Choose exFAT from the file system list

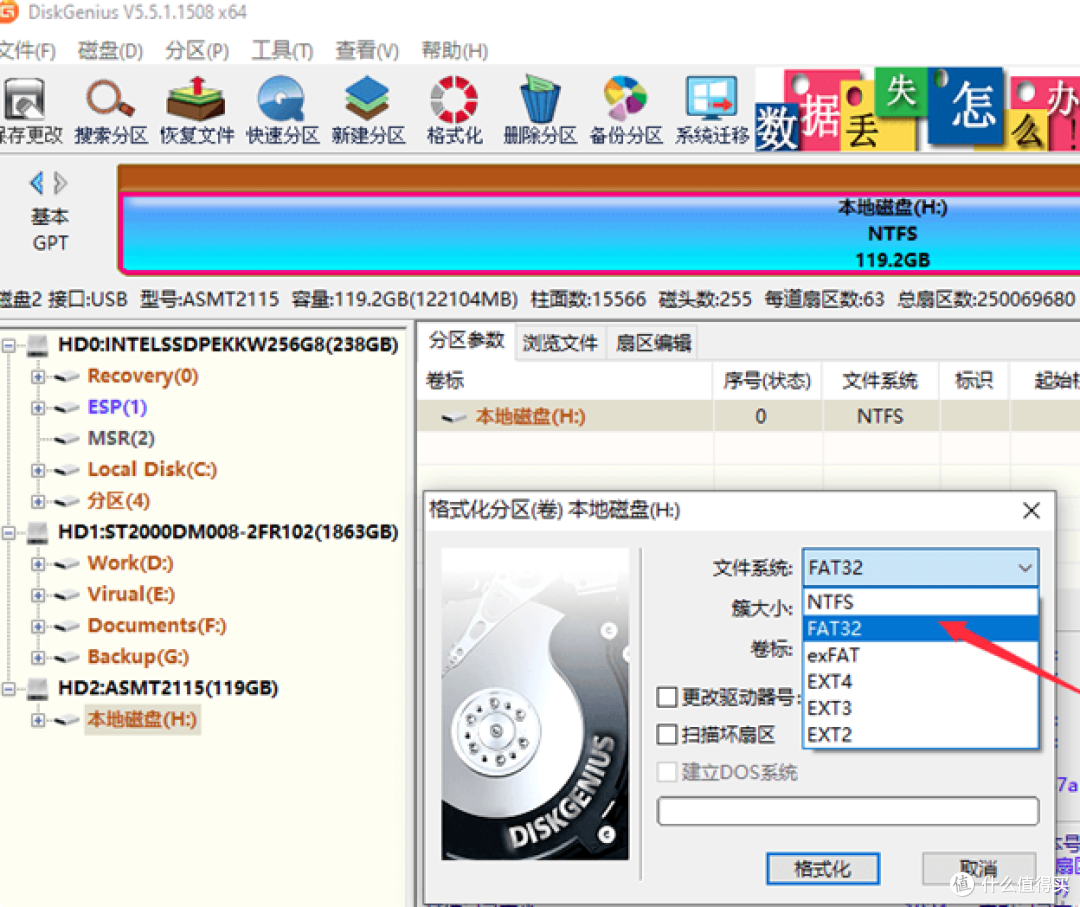[x=921, y=655]
